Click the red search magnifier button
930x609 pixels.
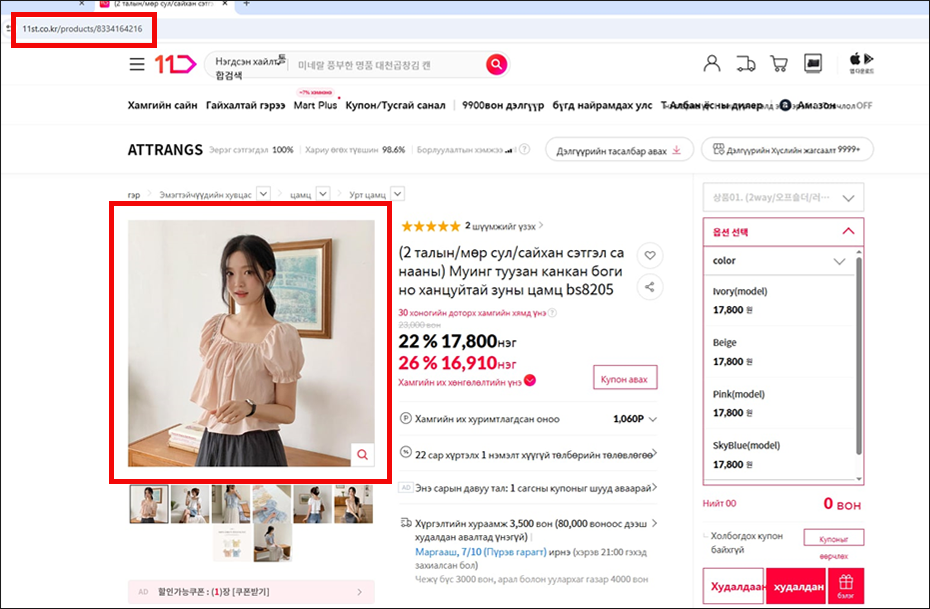[496, 65]
